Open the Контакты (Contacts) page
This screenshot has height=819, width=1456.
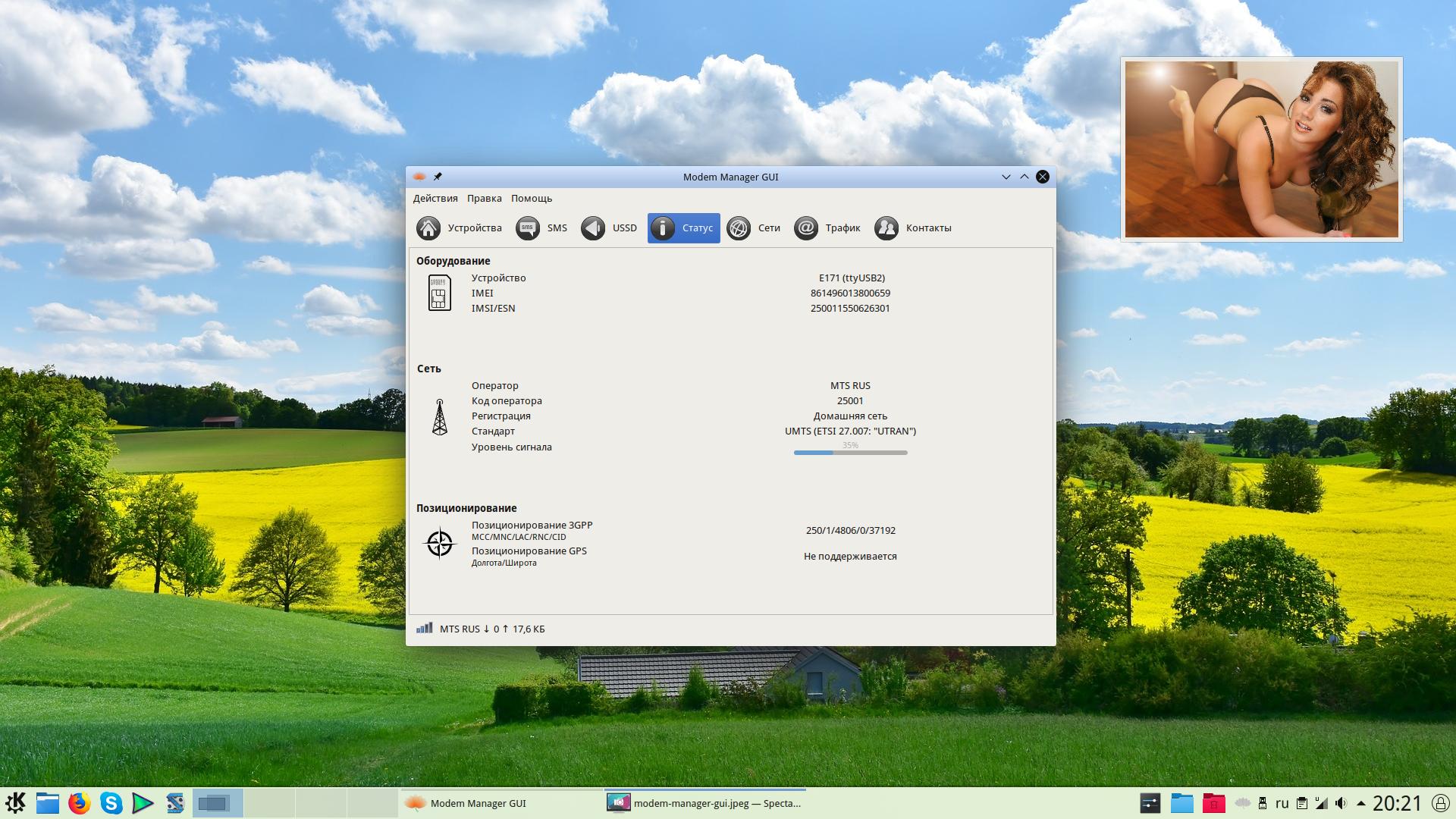(913, 228)
